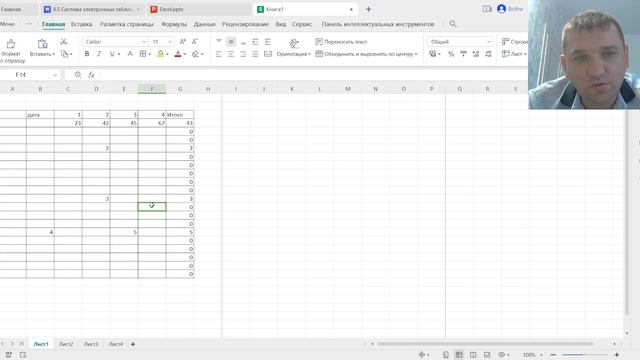This screenshot has width=640, height=360.
Task: Click the ribbon search magnifier icon
Action: coord(453,24)
